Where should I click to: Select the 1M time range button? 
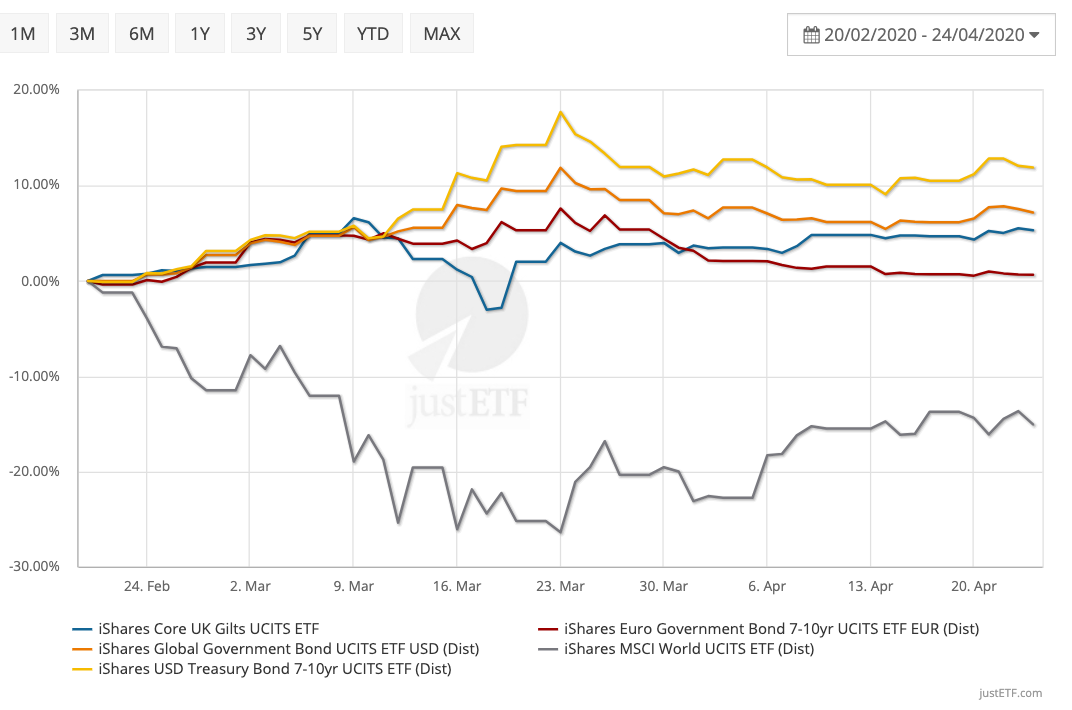[x=23, y=34]
